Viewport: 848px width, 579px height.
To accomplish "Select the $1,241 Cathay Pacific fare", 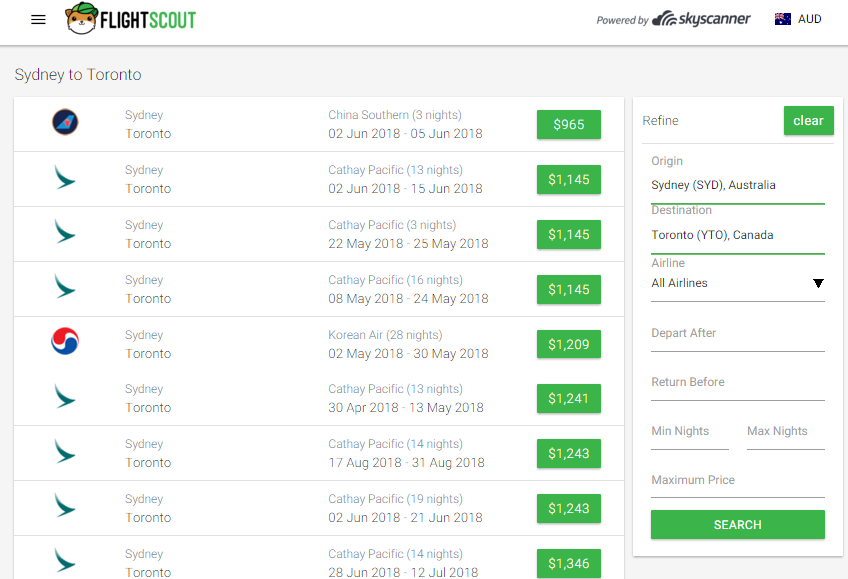I will point(568,398).
